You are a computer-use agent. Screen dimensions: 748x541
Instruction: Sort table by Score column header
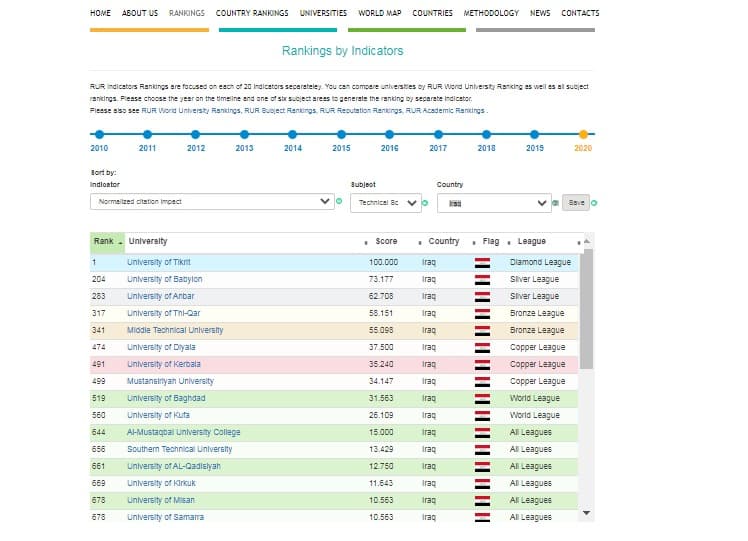(x=386, y=241)
